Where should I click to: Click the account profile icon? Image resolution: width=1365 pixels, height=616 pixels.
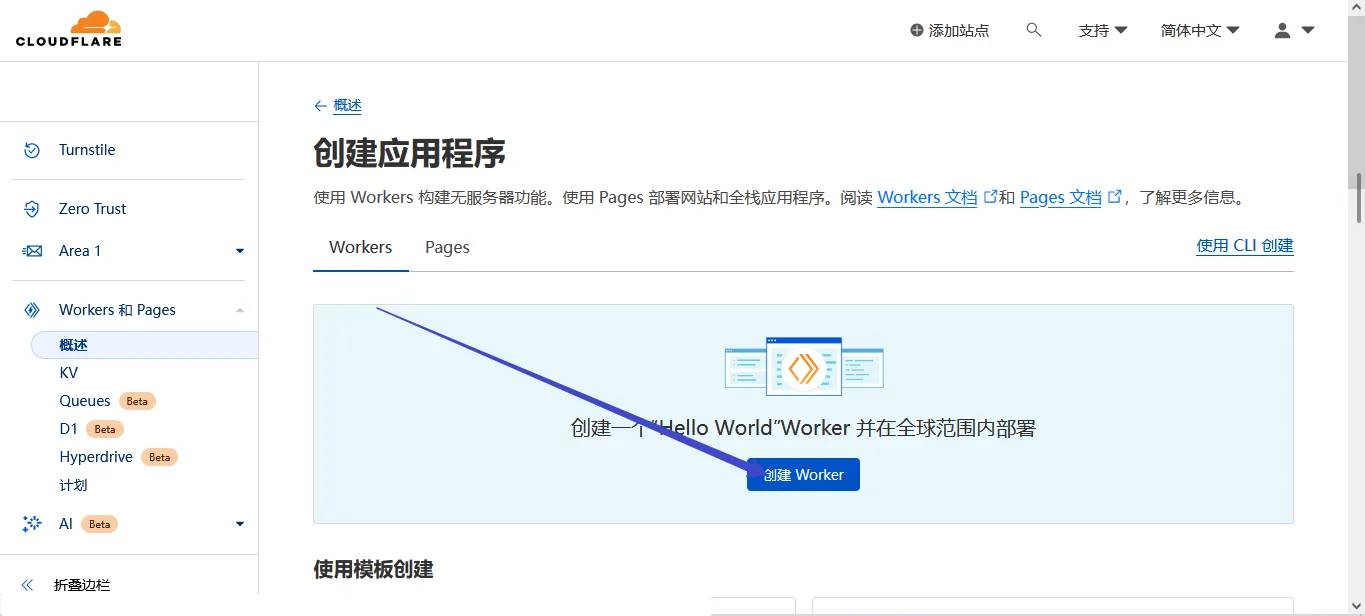point(1281,30)
